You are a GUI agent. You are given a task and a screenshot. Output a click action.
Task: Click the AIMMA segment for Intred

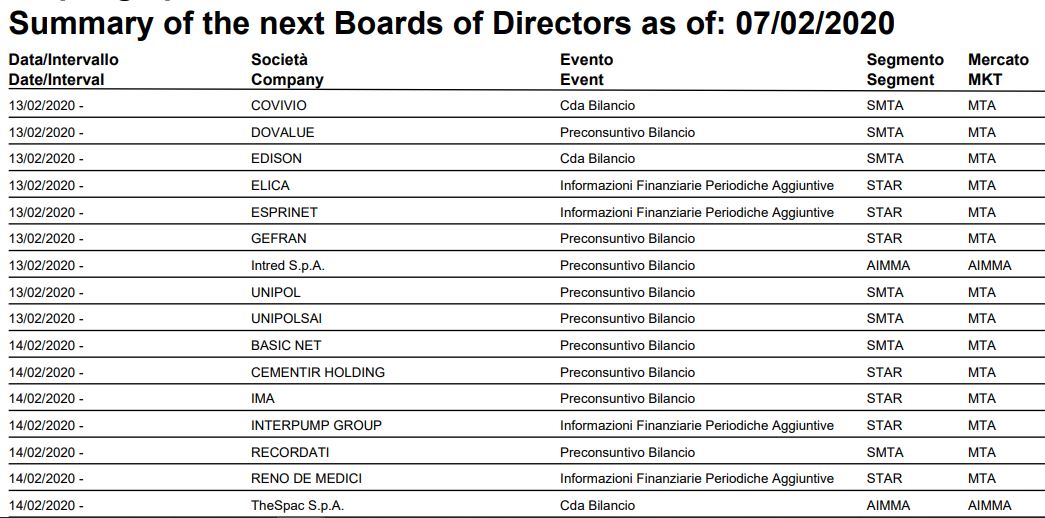pos(888,265)
